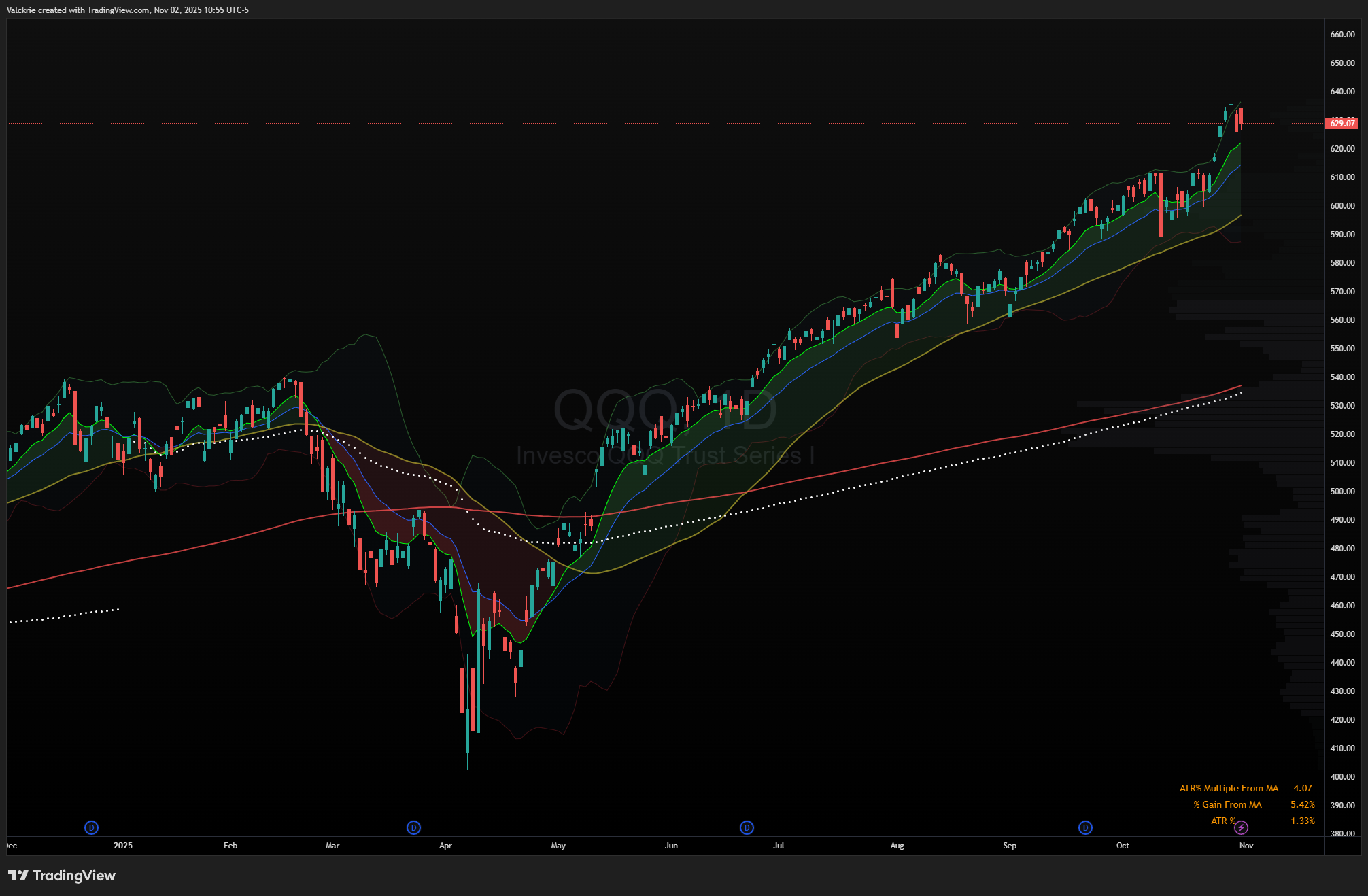Click the TradingView brand link text
Image resolution: width=1368 pixels, height=896 pixels.
click(x=74, y=876)
